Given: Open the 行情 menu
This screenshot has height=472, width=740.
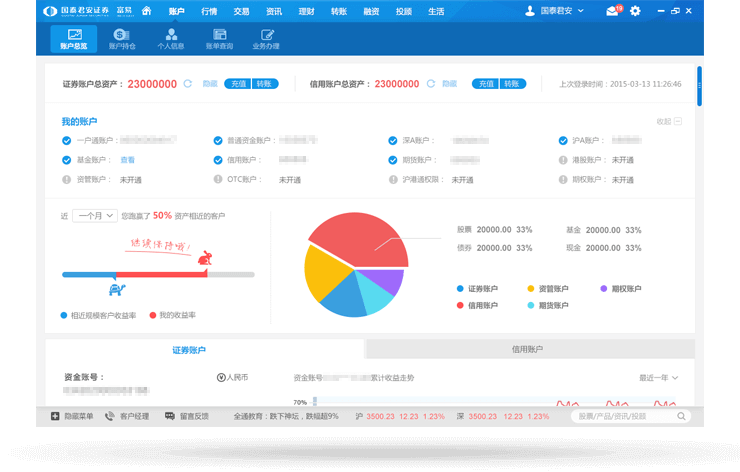Looking at the screenshot, I should 209,11.
